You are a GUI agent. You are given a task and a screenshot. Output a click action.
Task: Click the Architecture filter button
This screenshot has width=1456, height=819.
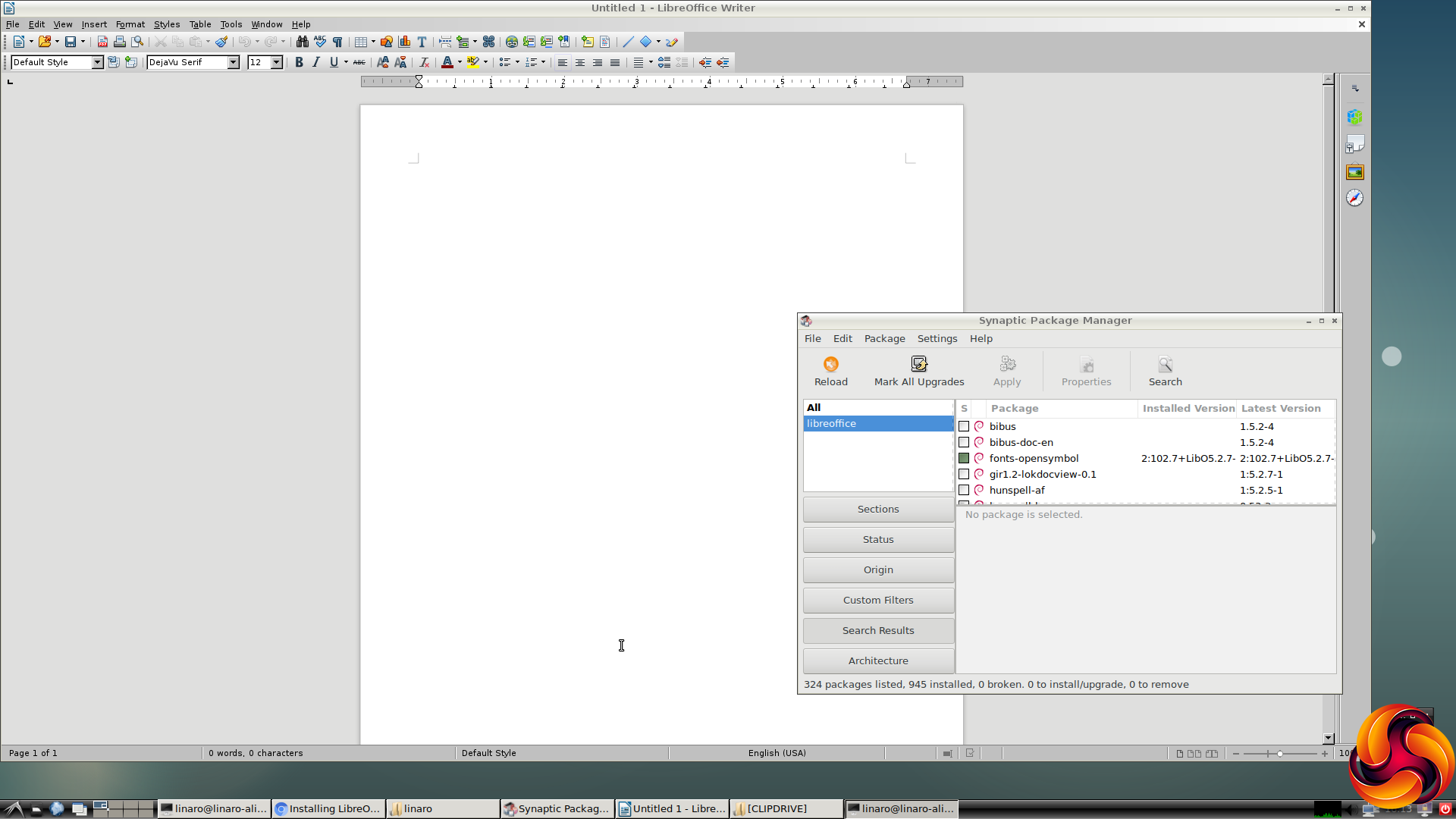click(878, 661)
